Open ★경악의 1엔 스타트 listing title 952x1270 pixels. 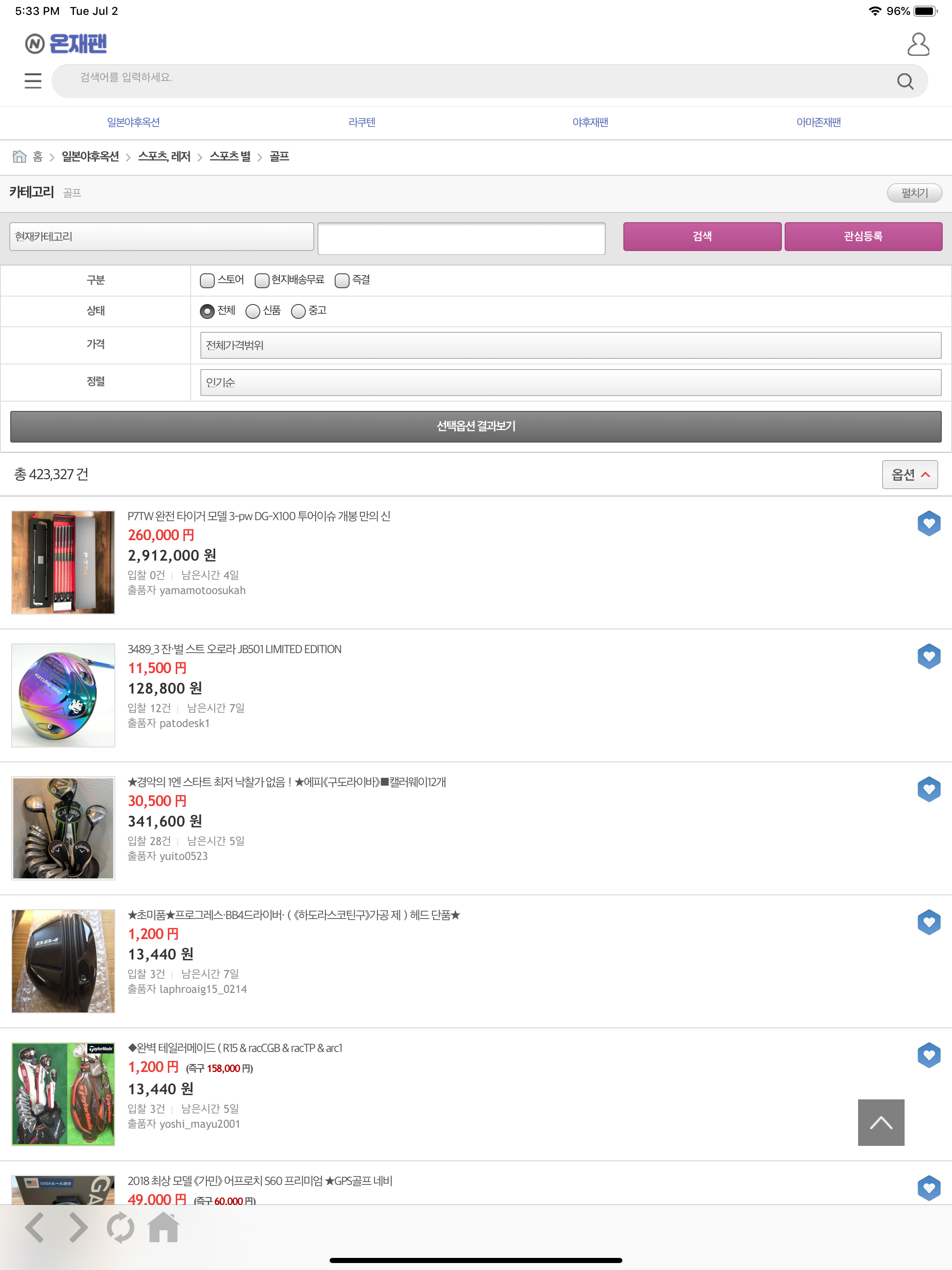click(x=286, y=782)
